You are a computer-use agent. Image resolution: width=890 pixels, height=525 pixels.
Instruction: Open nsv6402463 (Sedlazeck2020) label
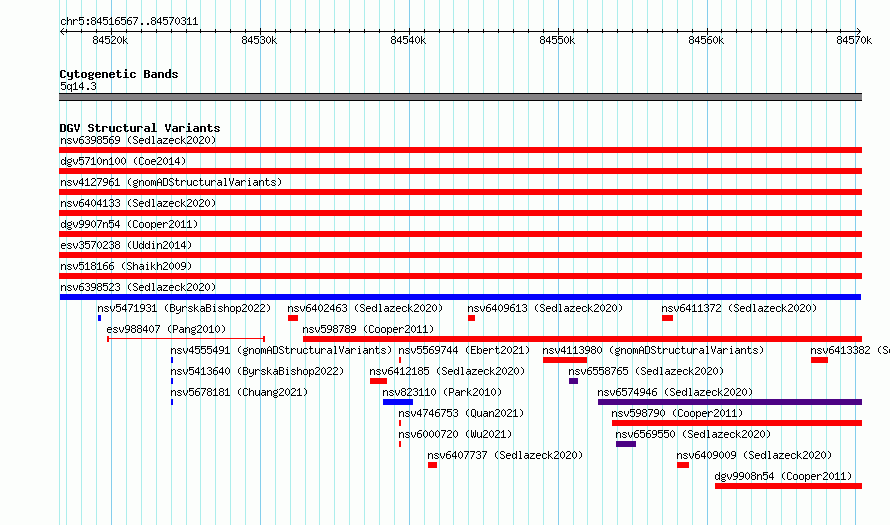365,308
